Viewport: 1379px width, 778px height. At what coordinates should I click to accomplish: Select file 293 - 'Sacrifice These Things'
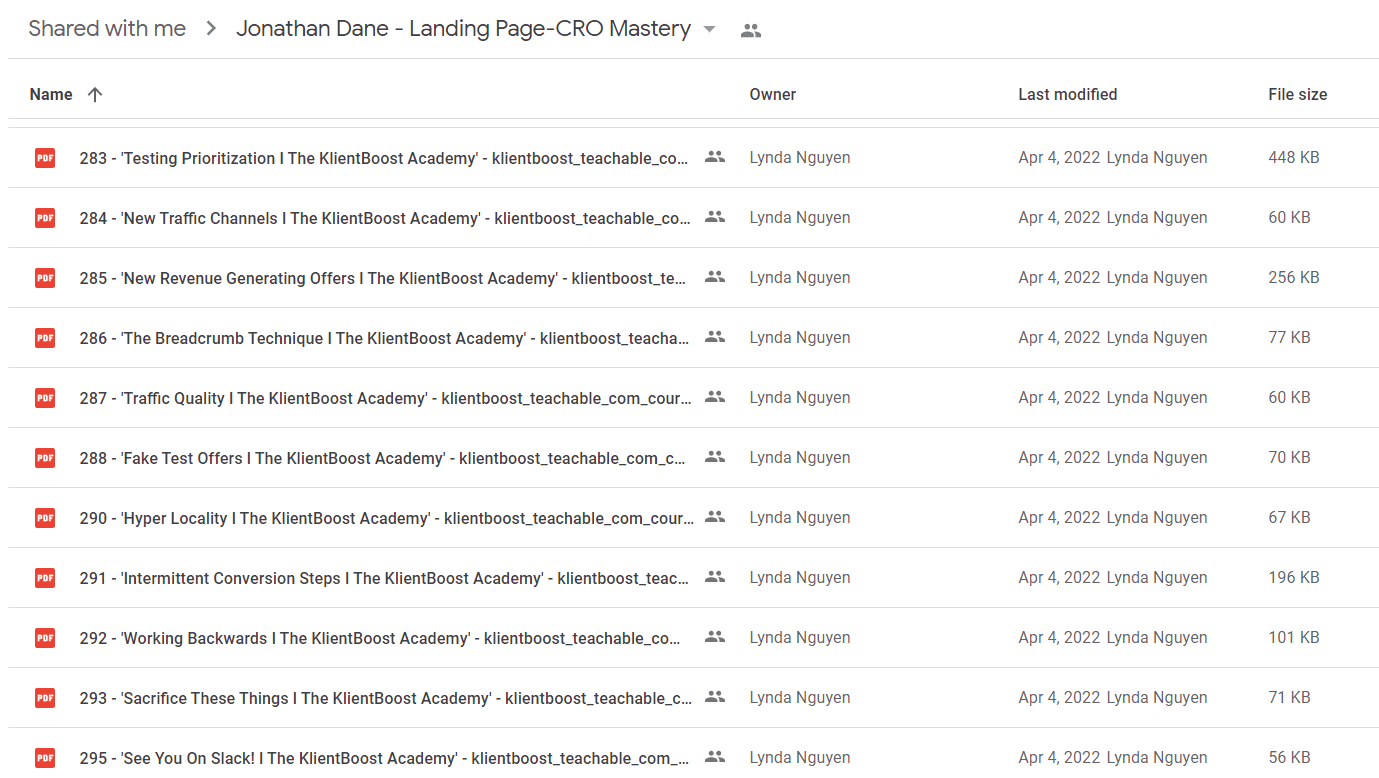[386, 698]
